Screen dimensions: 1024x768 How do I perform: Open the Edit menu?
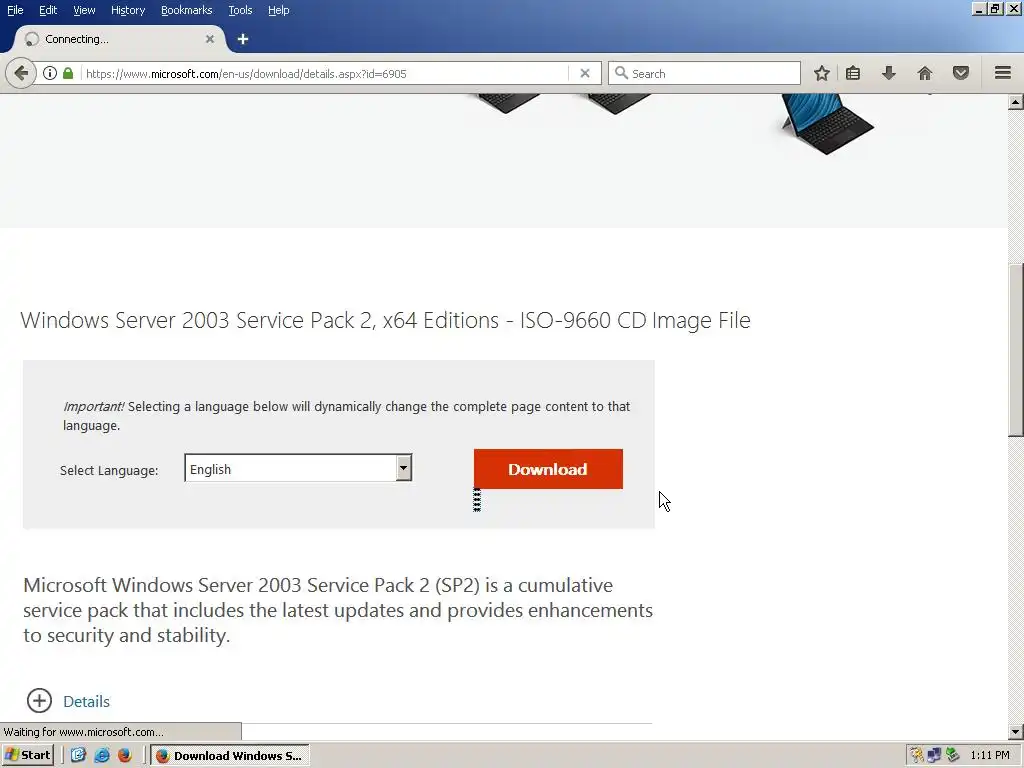48,10
